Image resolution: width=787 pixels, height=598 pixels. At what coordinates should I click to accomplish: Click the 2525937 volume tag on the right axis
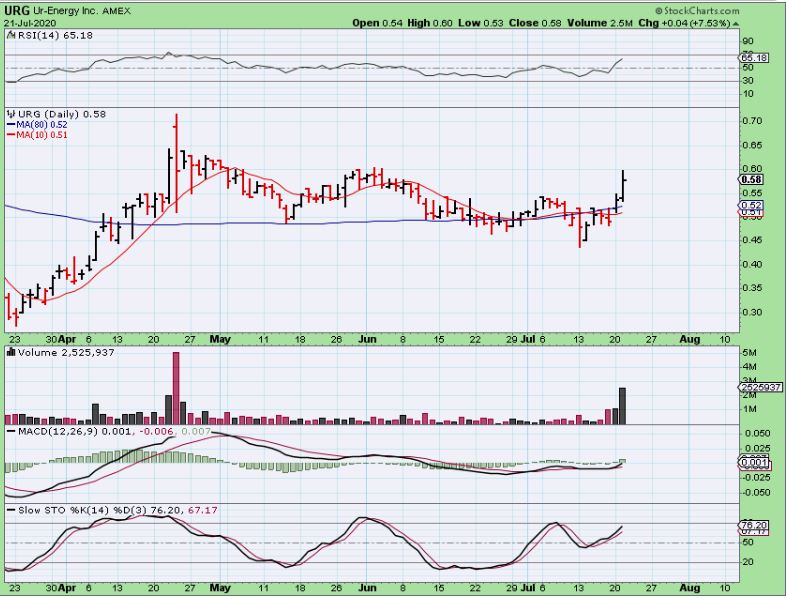761,387
